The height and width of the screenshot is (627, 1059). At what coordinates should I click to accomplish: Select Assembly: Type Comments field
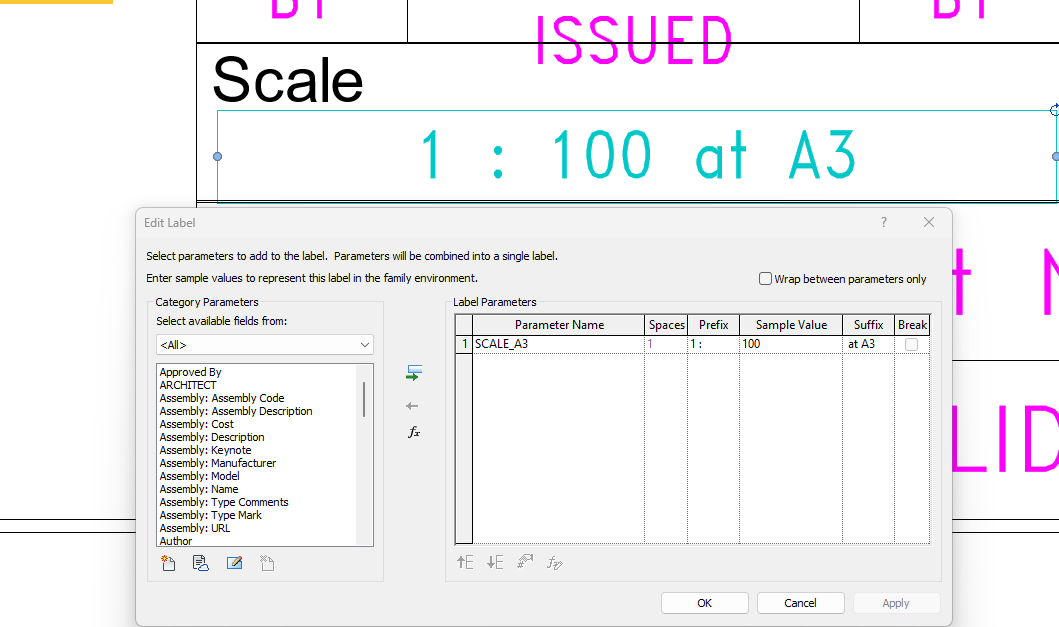point(224,502)
